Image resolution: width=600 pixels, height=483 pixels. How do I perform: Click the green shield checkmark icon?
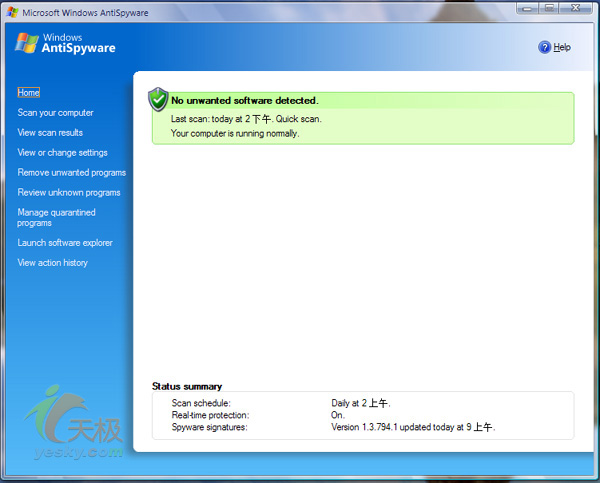[x=158, y=99]
